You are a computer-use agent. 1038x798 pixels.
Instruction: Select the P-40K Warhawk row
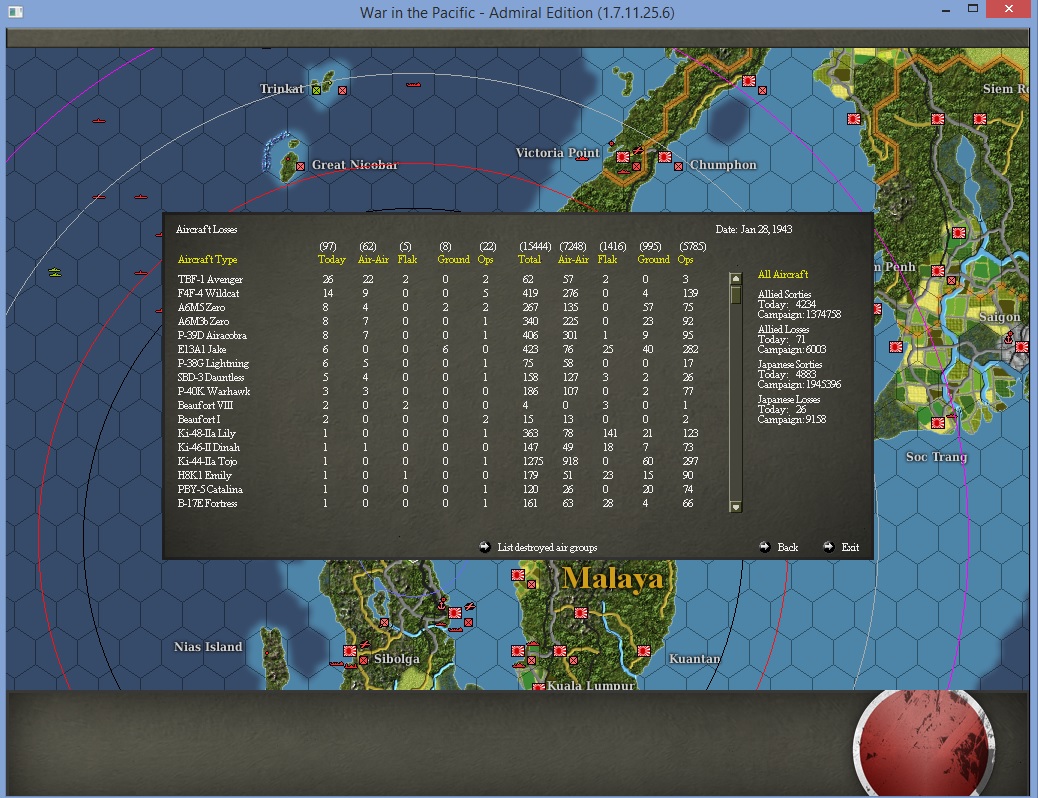(437, 391)
